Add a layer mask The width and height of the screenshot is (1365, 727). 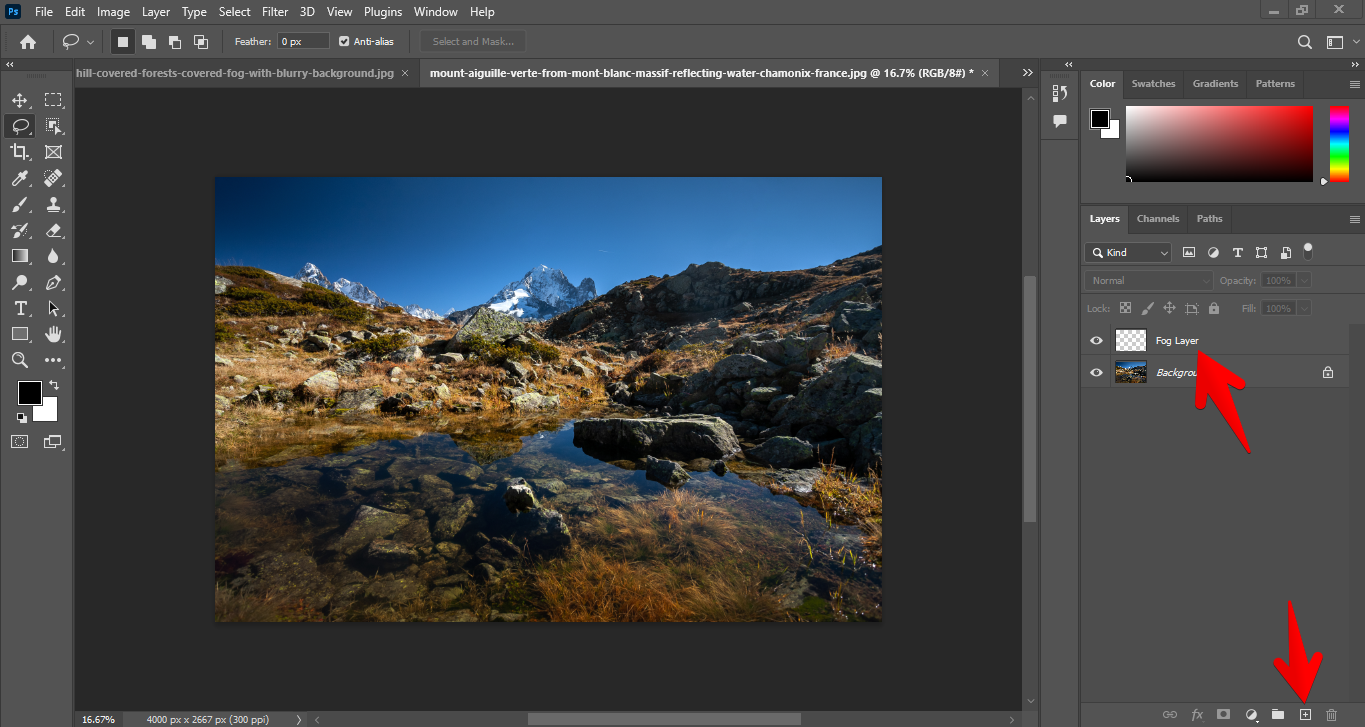point(1223,715)
